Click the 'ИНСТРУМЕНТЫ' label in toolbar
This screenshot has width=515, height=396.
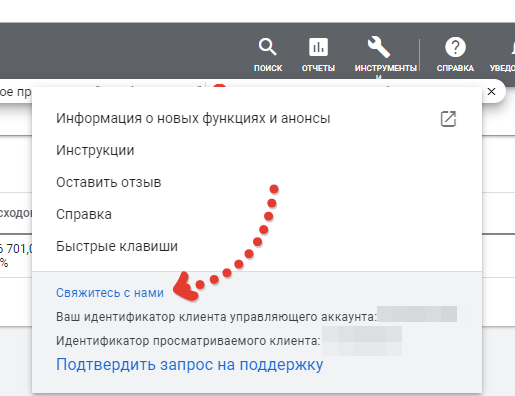click(x=386, y=68)
